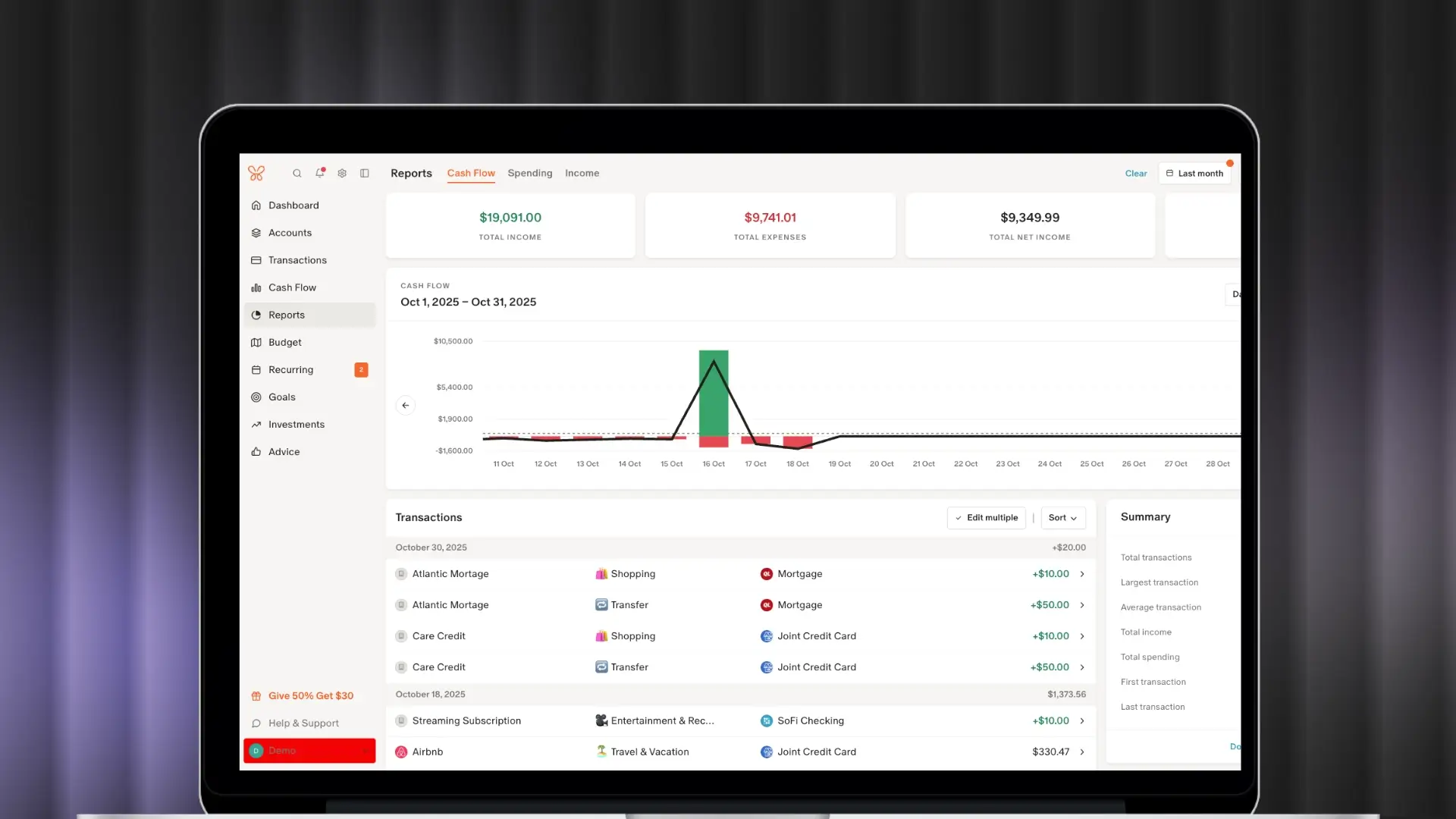The height and width of the screenshot is (819, 1456).
Task: Switch to the Spending tab
Action: [x=529, y=174]
